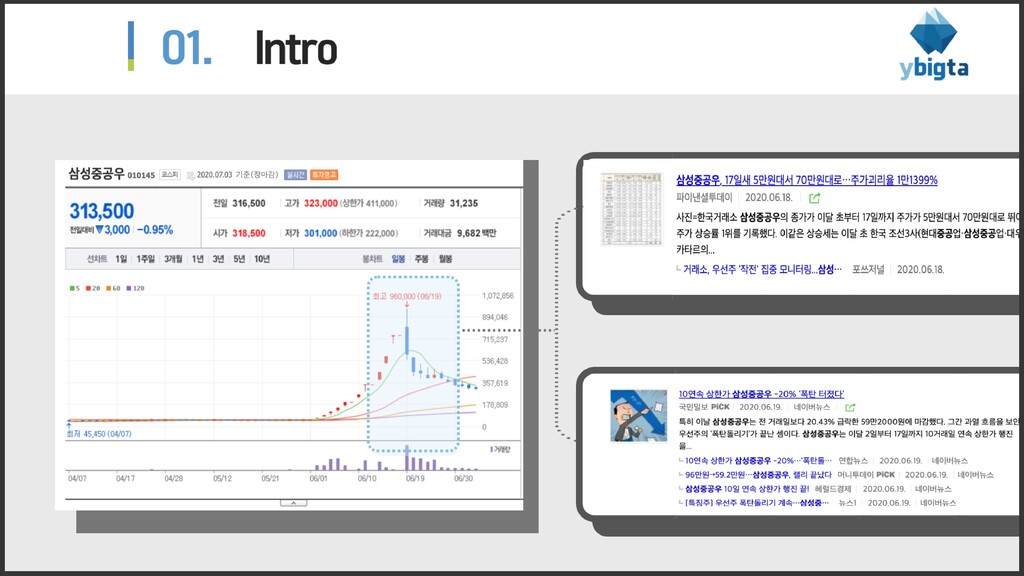Click the ybigta logo
The height and width of the screenshot is (576, 1024).
click(934, 44)
